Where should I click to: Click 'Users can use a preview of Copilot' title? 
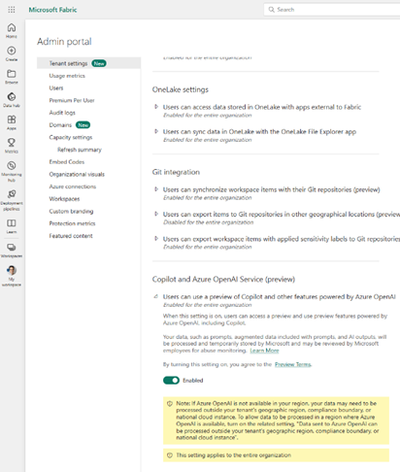(279, 297)
